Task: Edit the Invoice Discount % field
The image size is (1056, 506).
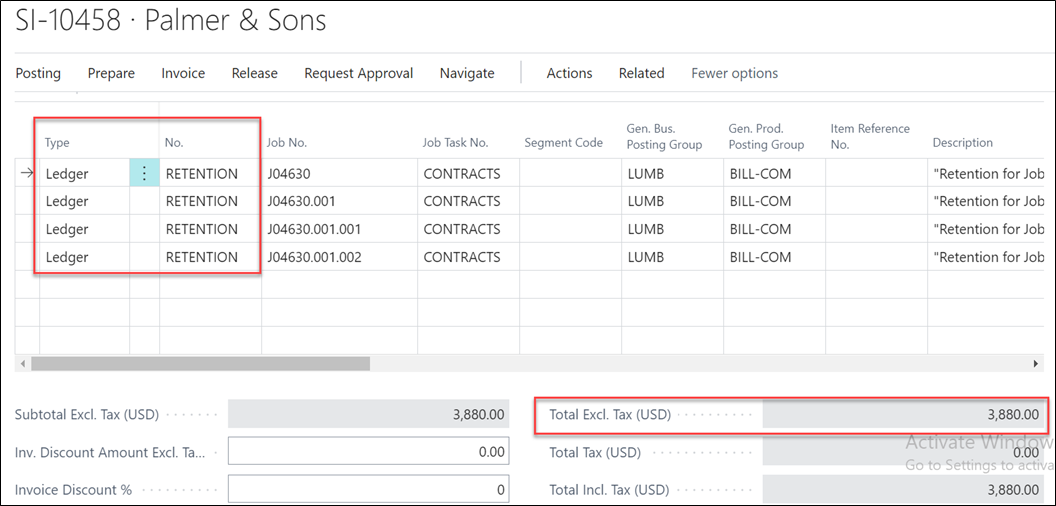Action: pyautogui.click(x=368, y=490)
